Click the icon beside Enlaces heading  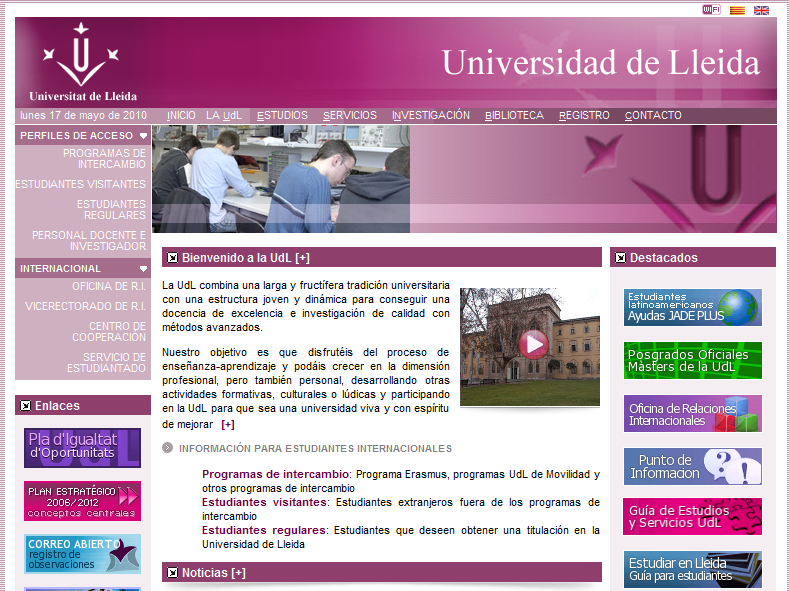[x=25, y=405]
